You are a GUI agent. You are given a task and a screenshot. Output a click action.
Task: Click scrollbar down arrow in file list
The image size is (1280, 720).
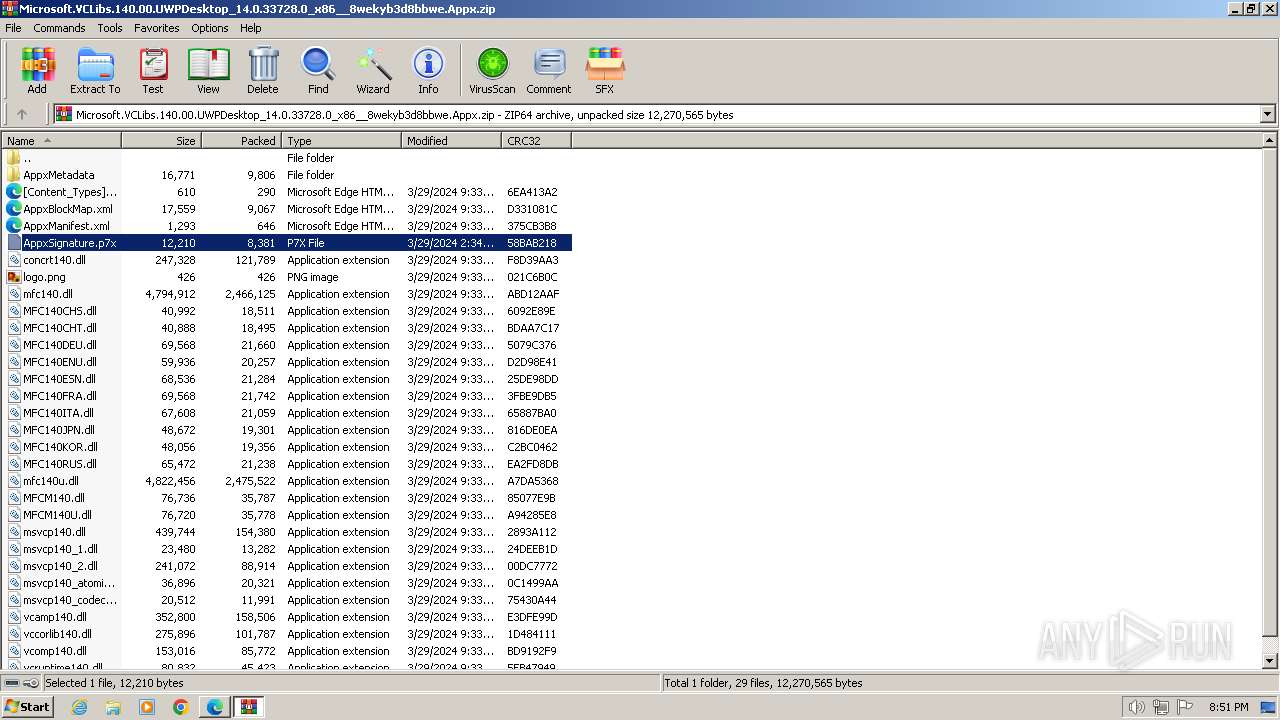[x=1270, y=661]
